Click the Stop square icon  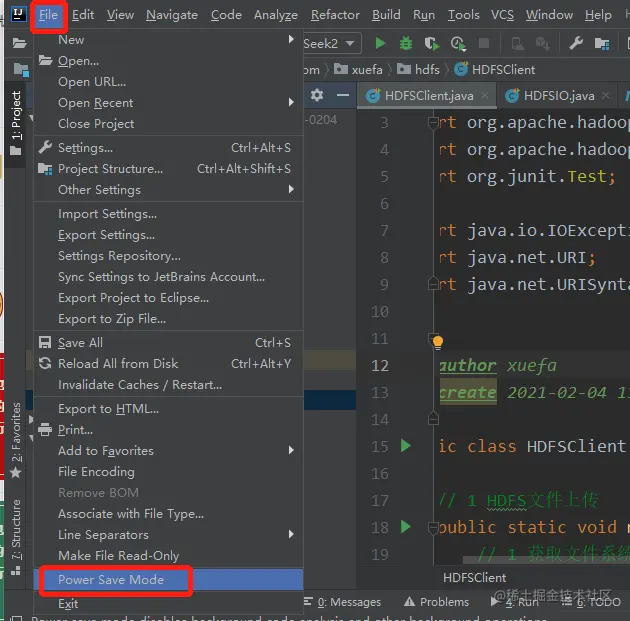tap(484, 43)
